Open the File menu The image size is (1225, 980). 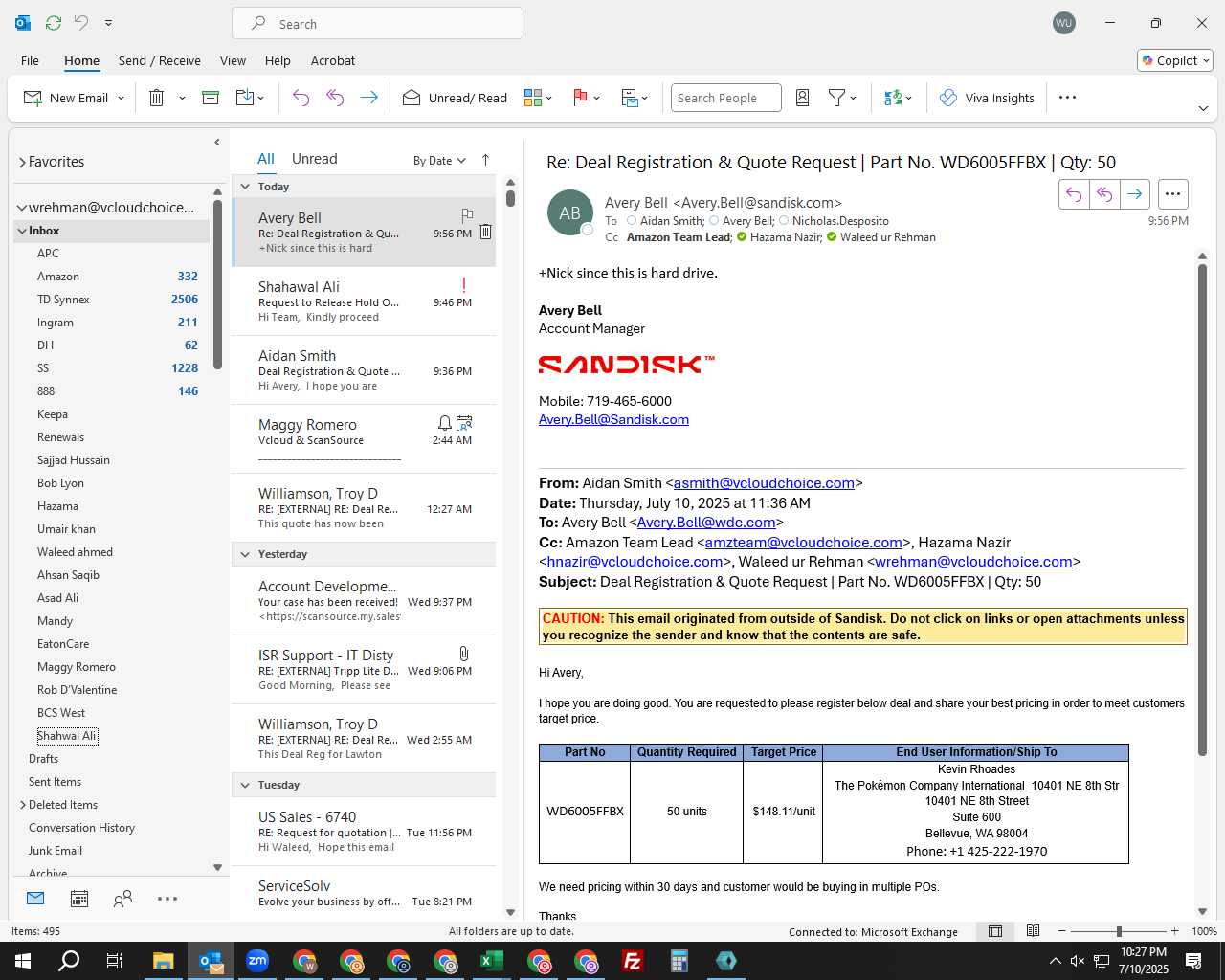(30, 60)
